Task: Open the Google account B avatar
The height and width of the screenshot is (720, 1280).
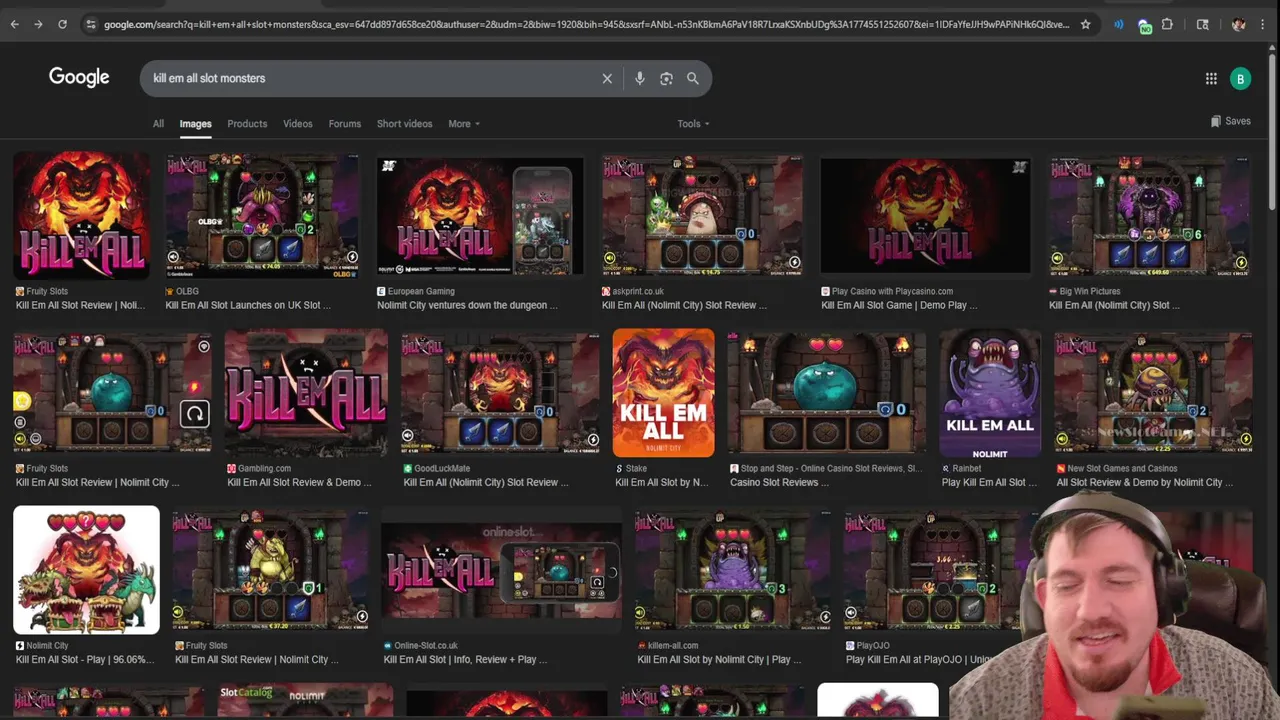Action: pos(1240,78)
